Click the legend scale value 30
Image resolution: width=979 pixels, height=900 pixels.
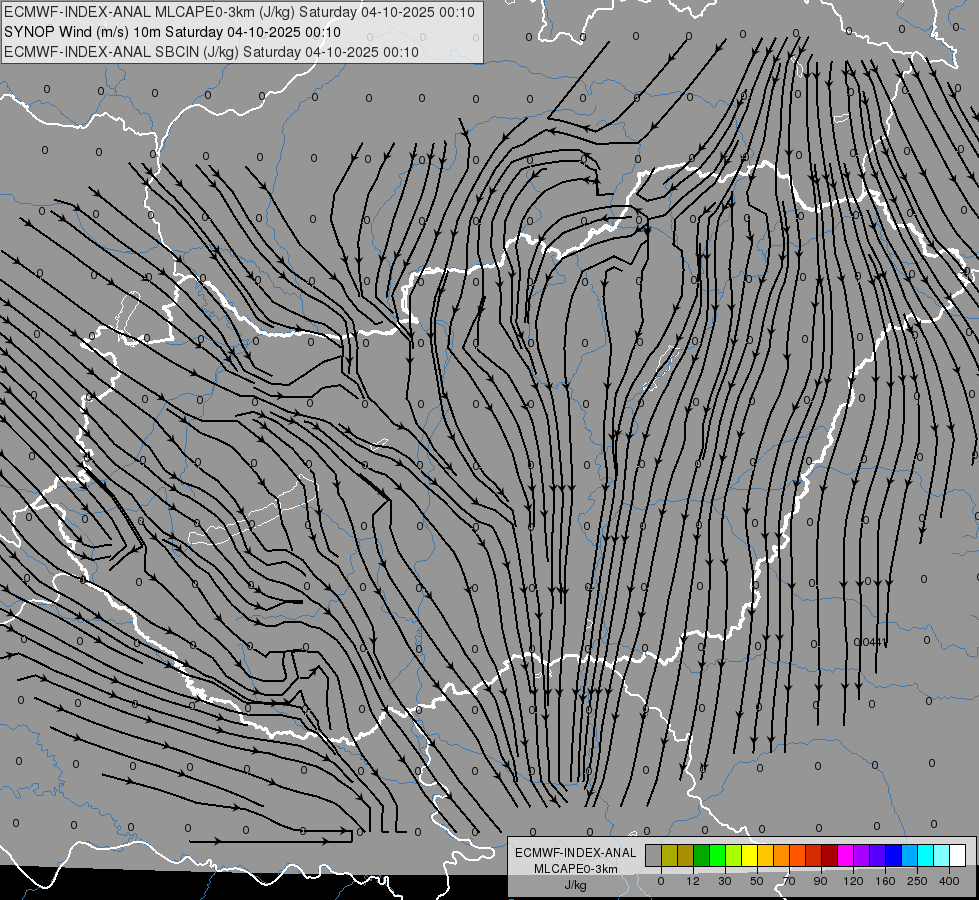[x=725, y=881]
